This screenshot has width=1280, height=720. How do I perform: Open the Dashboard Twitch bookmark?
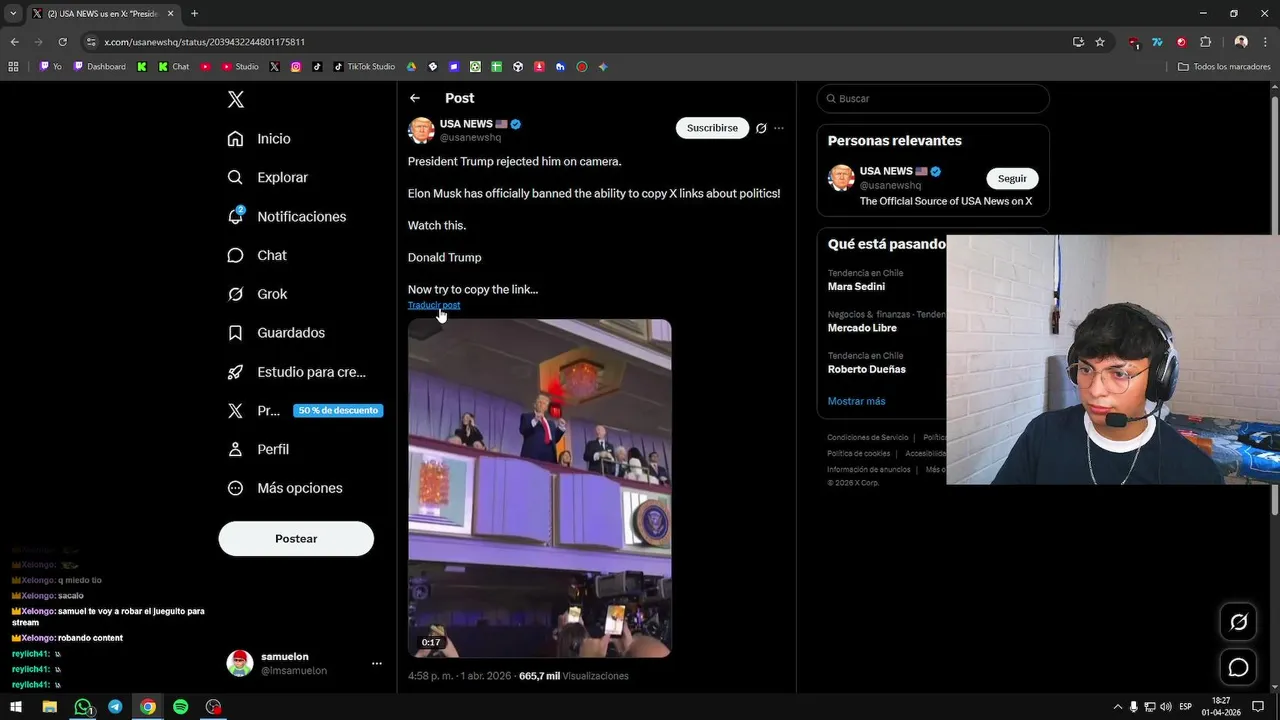(x=99, y=67)
